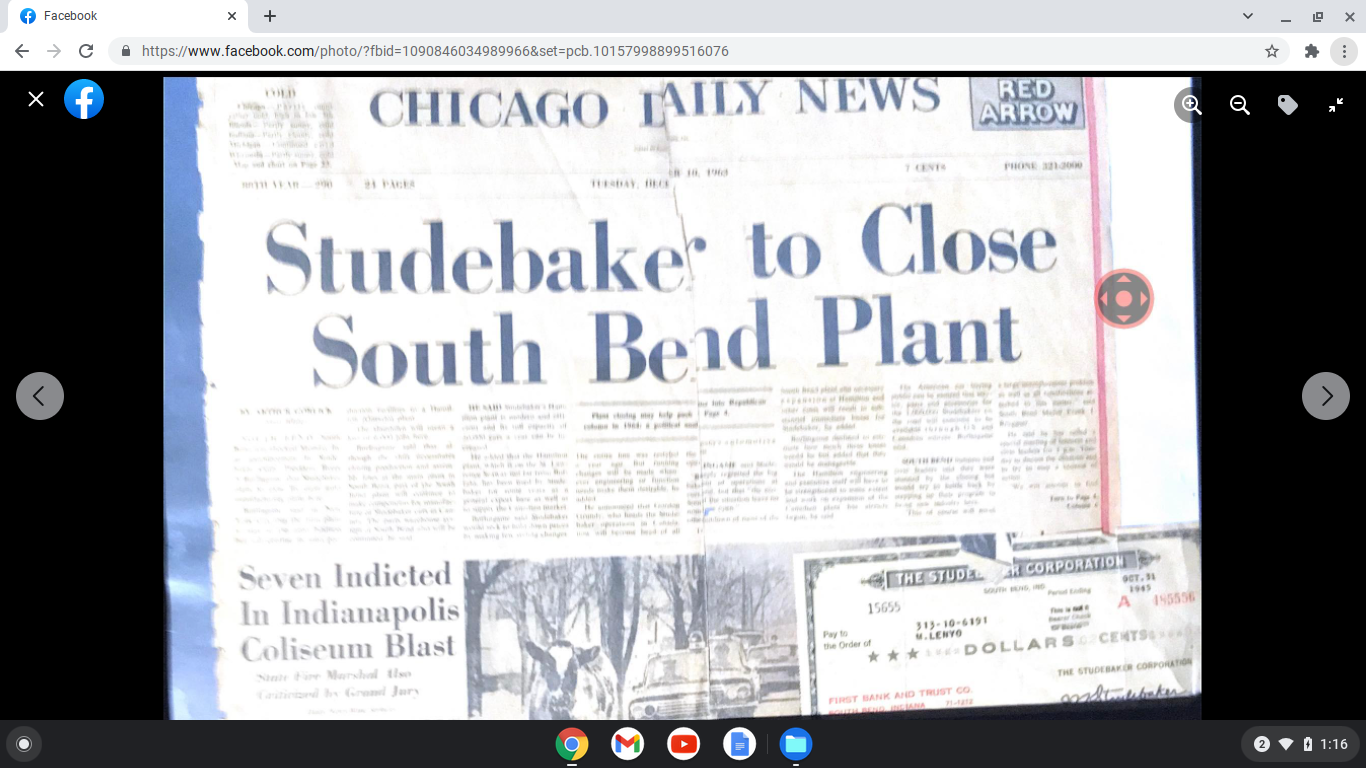The width and height of the screenshot is (1366, 768).
Task: Open Facebook home via logo
Action: (84, 99)
